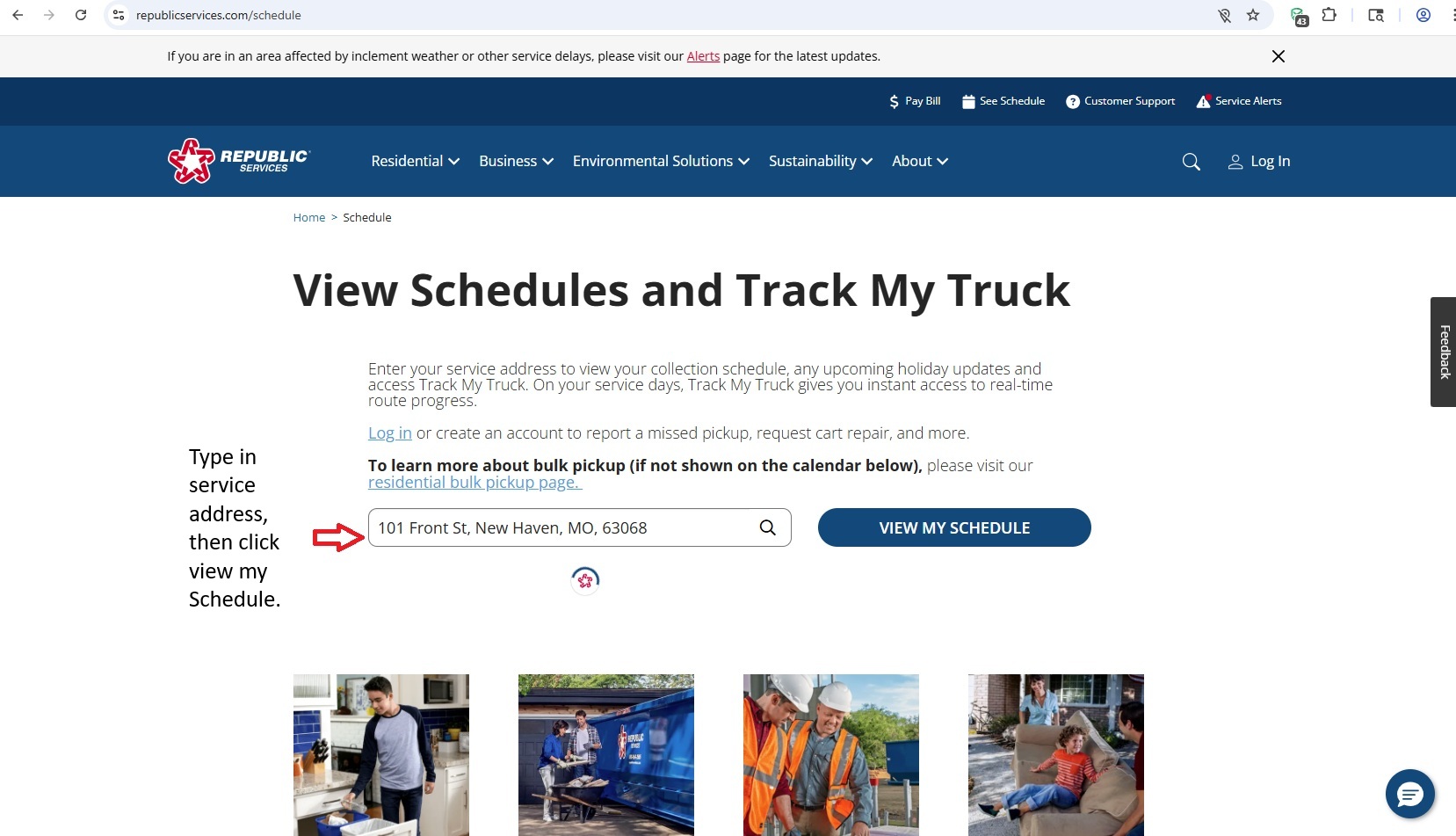Click Log In in the navigation bar
The height and width of the screenshot is (836, 1456).
1259,161
